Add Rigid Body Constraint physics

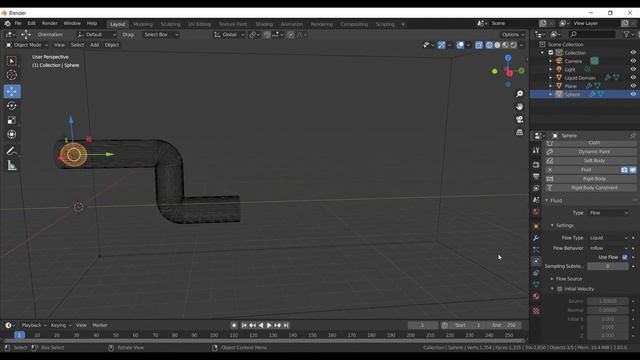click(x=591, y=188)
